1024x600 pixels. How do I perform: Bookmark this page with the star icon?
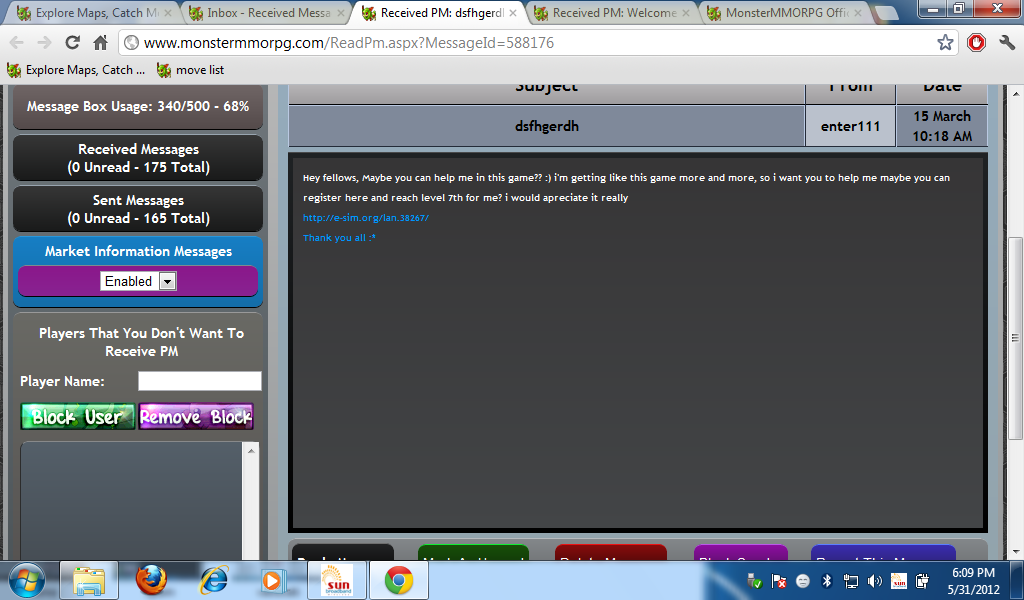point(945,43)
